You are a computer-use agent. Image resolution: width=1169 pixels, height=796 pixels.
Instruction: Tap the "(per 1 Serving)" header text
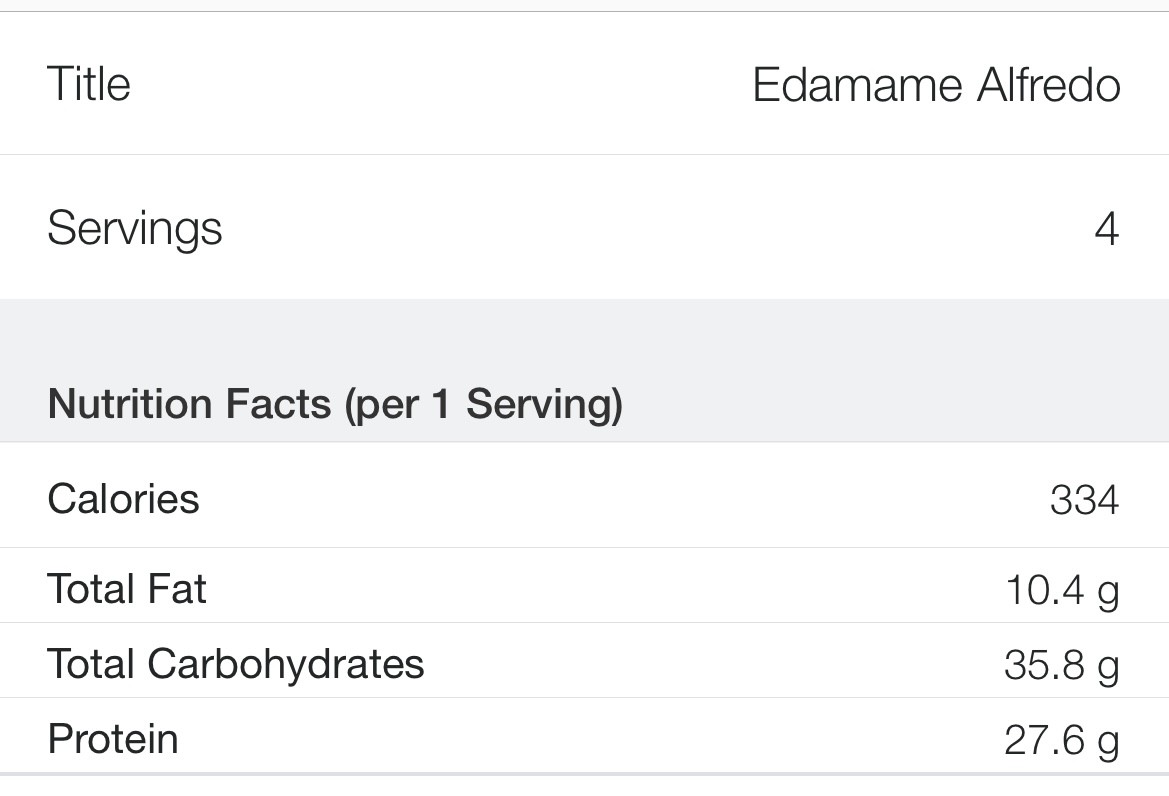click(484, 405)
